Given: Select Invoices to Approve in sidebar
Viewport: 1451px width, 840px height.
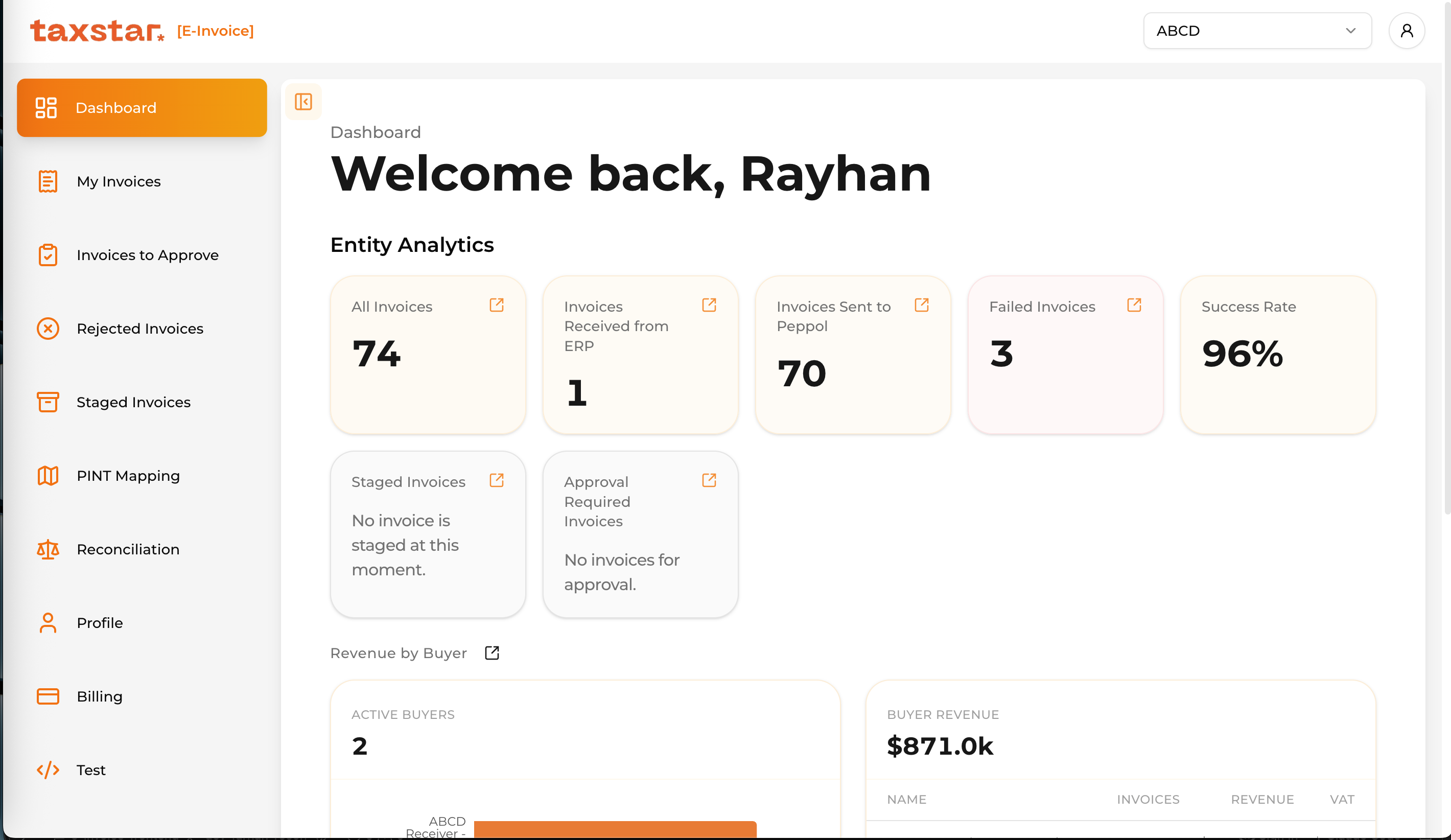Looking at the screenshot, I should (x=142, y=255).
